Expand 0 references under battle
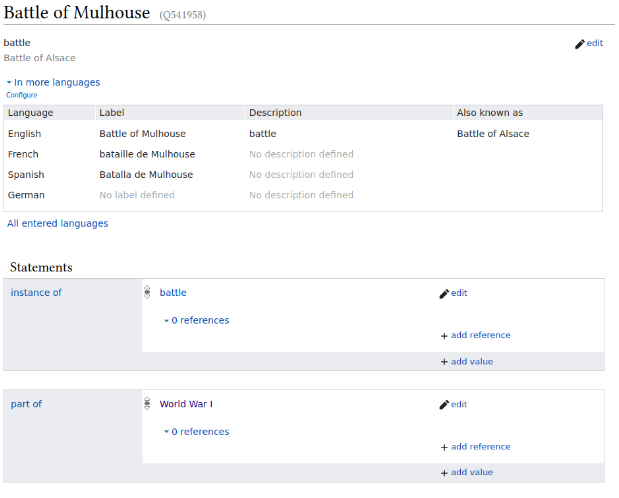 197,321
